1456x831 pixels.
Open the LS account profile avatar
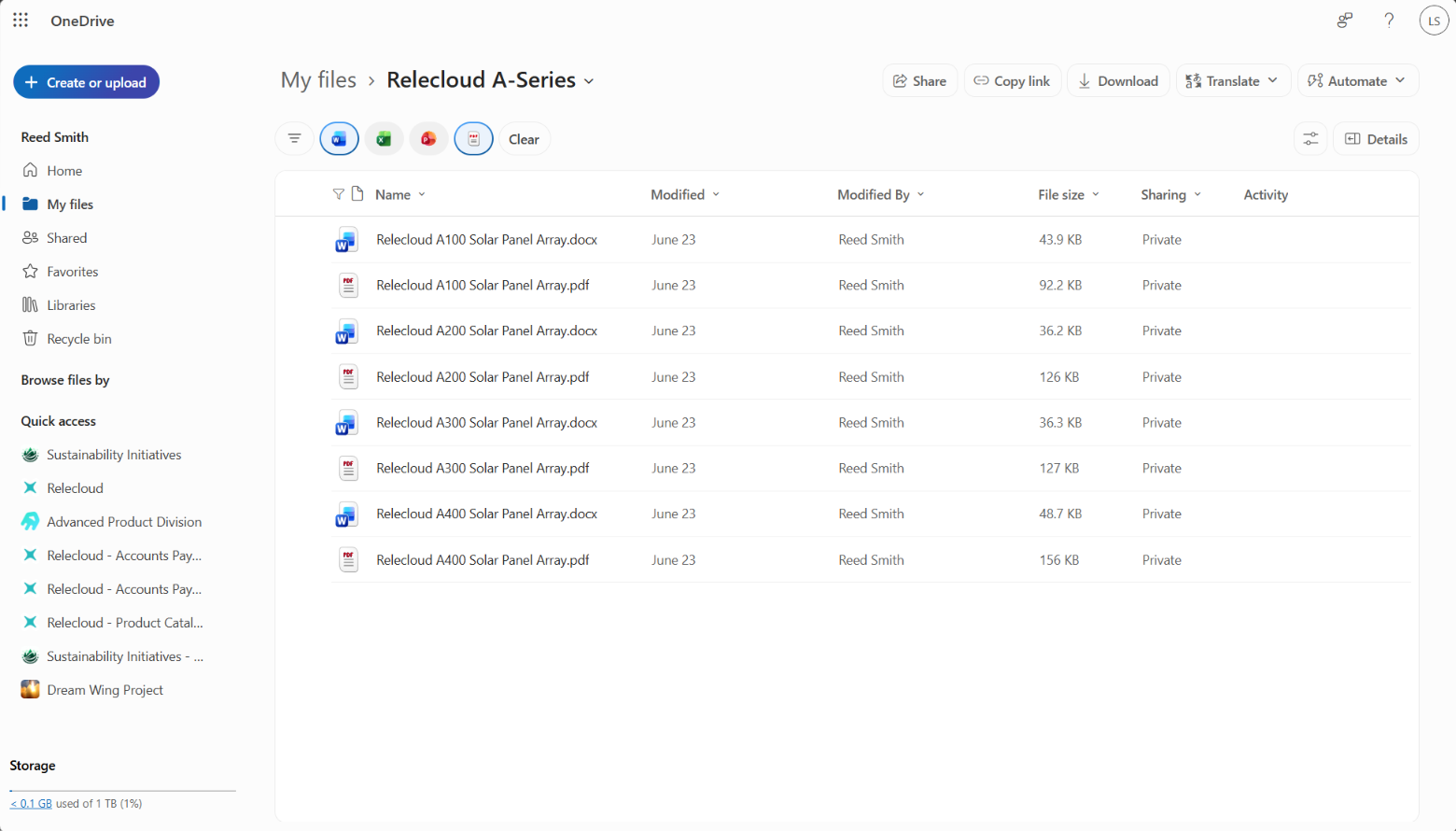(x=1434, y=21)
